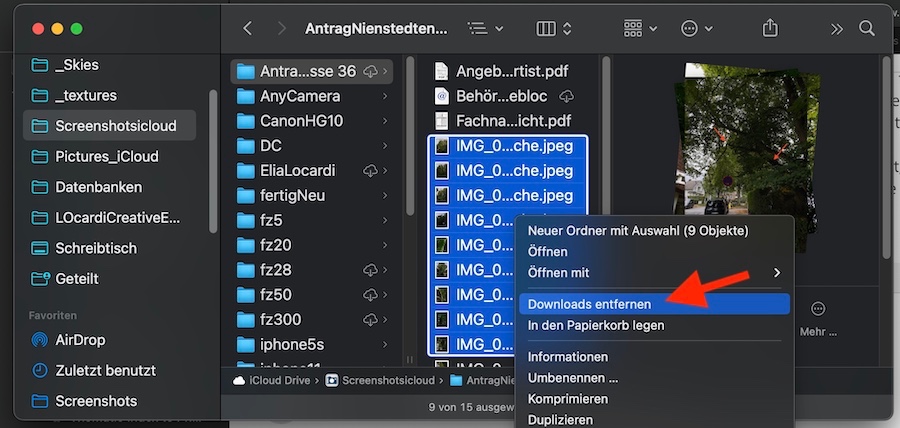
Task: Open AirDrop in the sidebar
Action: click(x=81, y=340)
